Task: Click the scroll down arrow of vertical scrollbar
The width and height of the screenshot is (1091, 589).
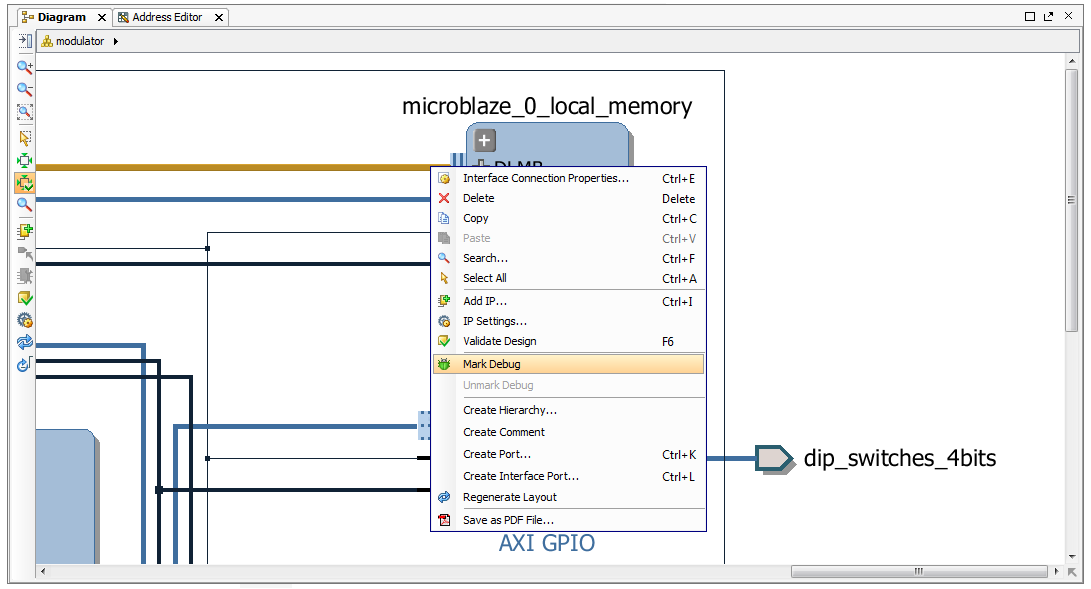Action: pos(1072,557)
